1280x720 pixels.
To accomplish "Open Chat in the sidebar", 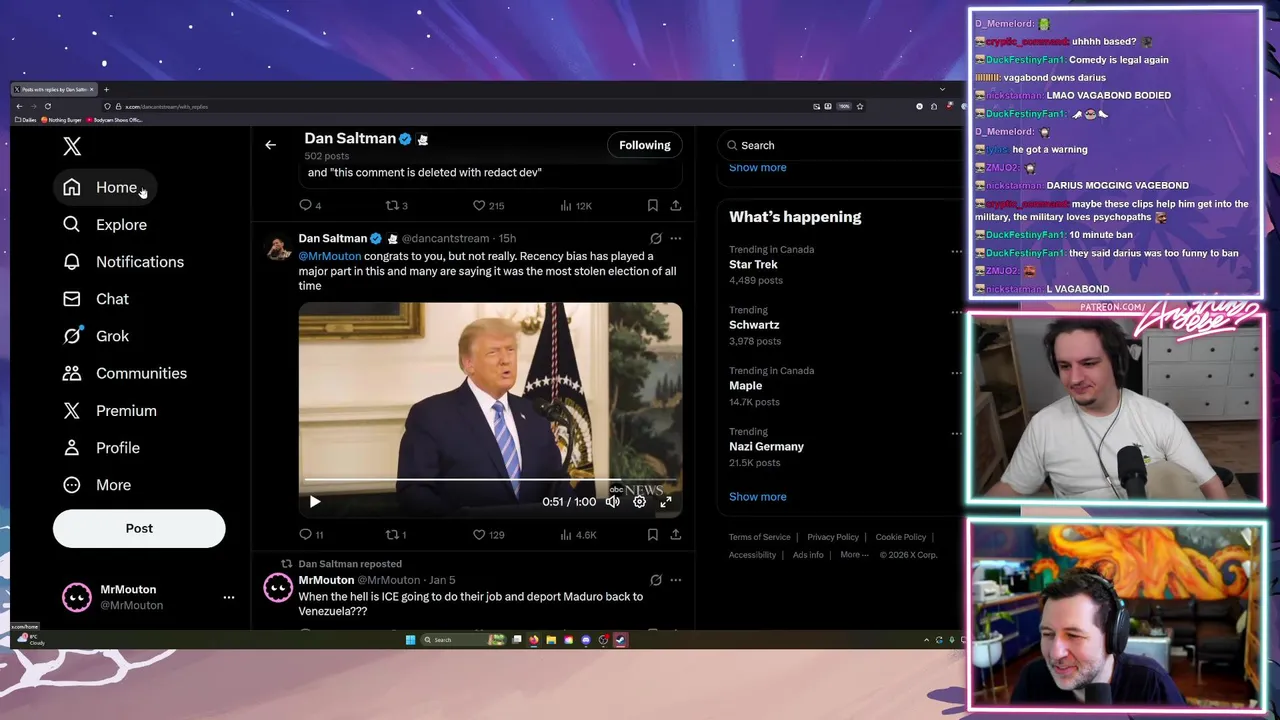I will (x=96, y=299).
